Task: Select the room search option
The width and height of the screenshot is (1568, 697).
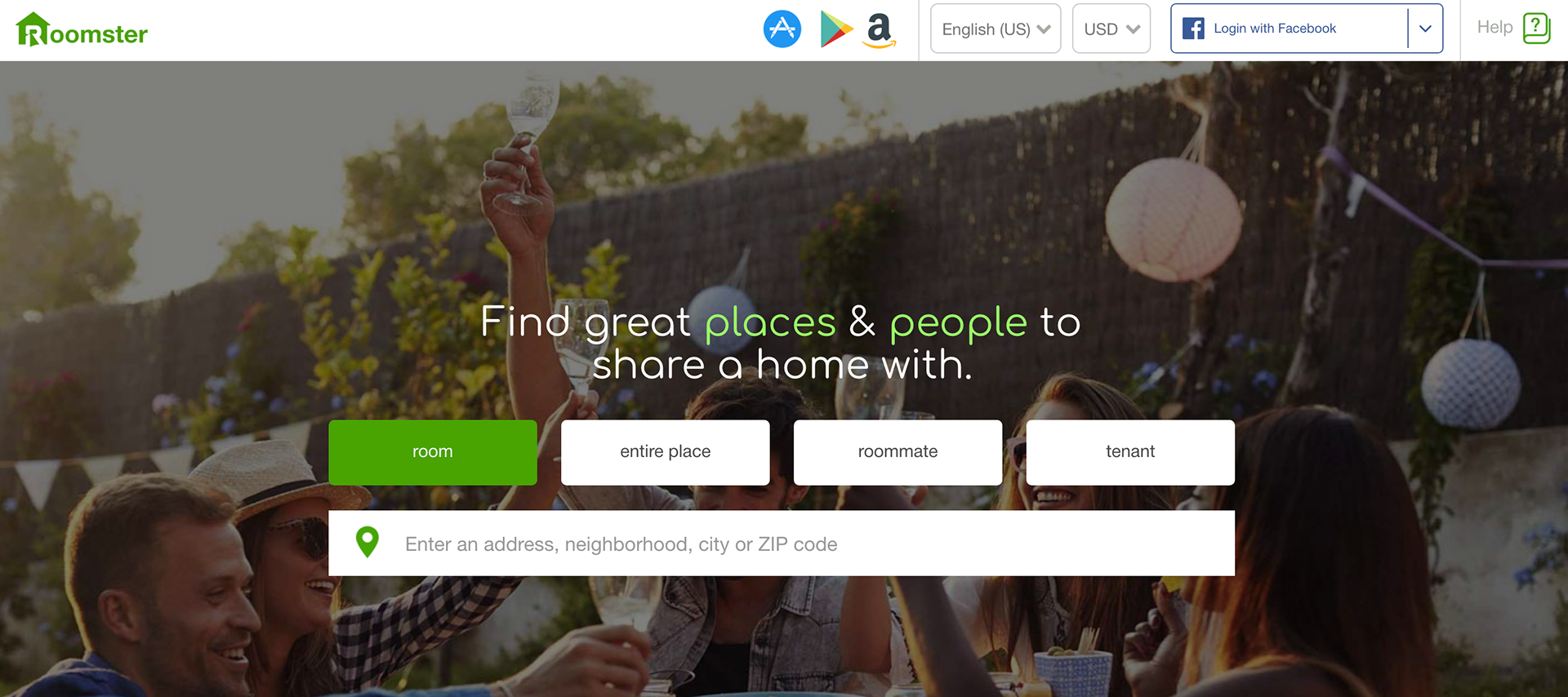Action: click(433, 452)
